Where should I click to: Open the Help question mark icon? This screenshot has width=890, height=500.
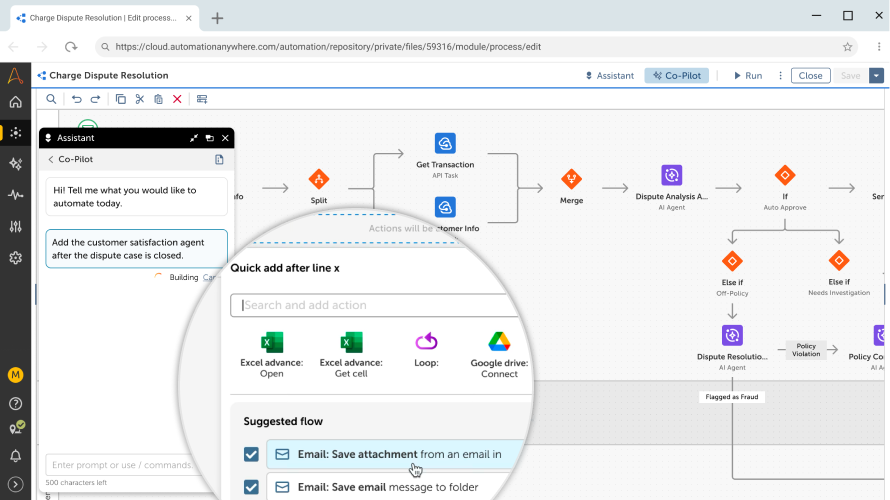click(x=15, y=404)
